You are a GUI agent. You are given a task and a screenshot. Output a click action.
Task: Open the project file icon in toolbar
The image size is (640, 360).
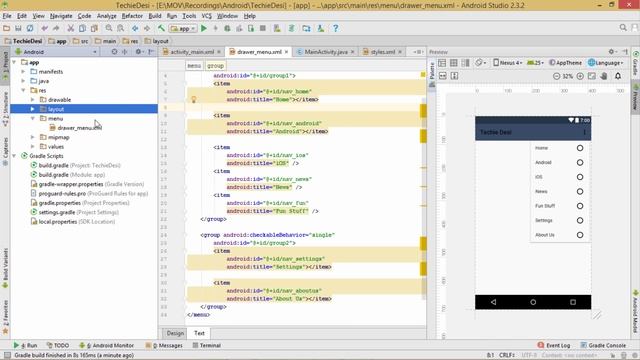[x=7, y=28]
